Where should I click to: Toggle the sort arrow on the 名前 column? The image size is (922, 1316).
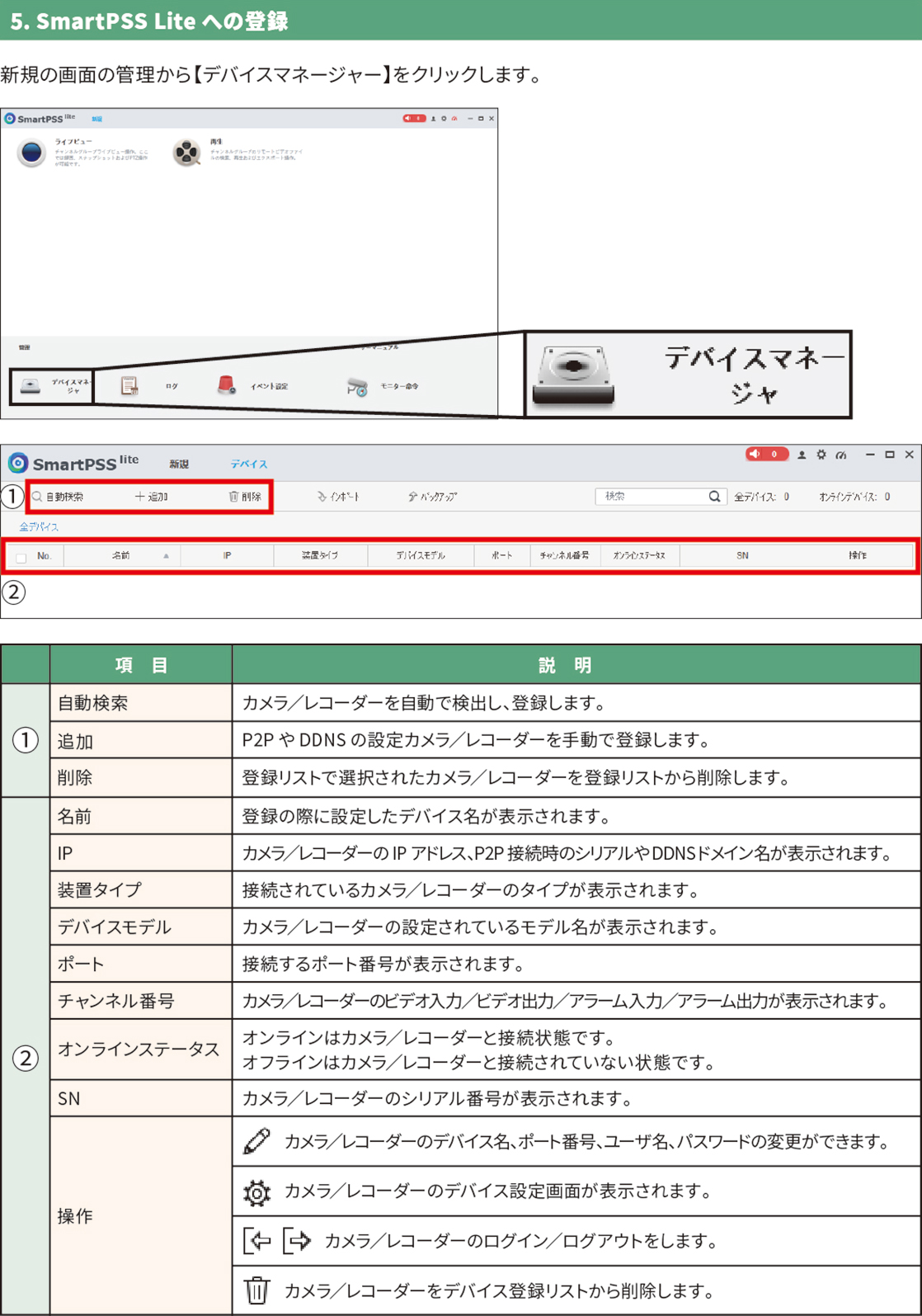(166, 556)
